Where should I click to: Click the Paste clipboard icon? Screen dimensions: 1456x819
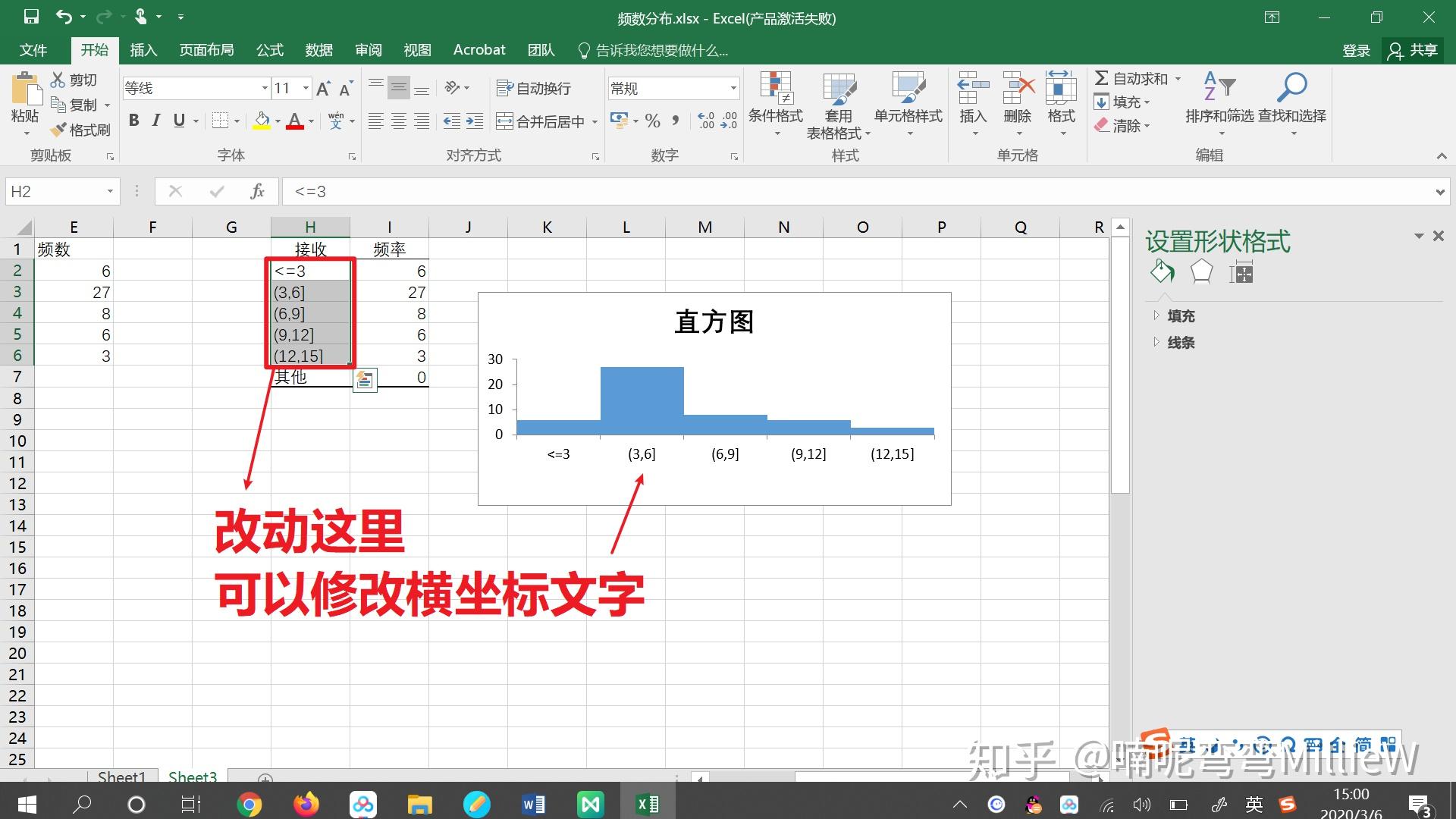[26, 89]
